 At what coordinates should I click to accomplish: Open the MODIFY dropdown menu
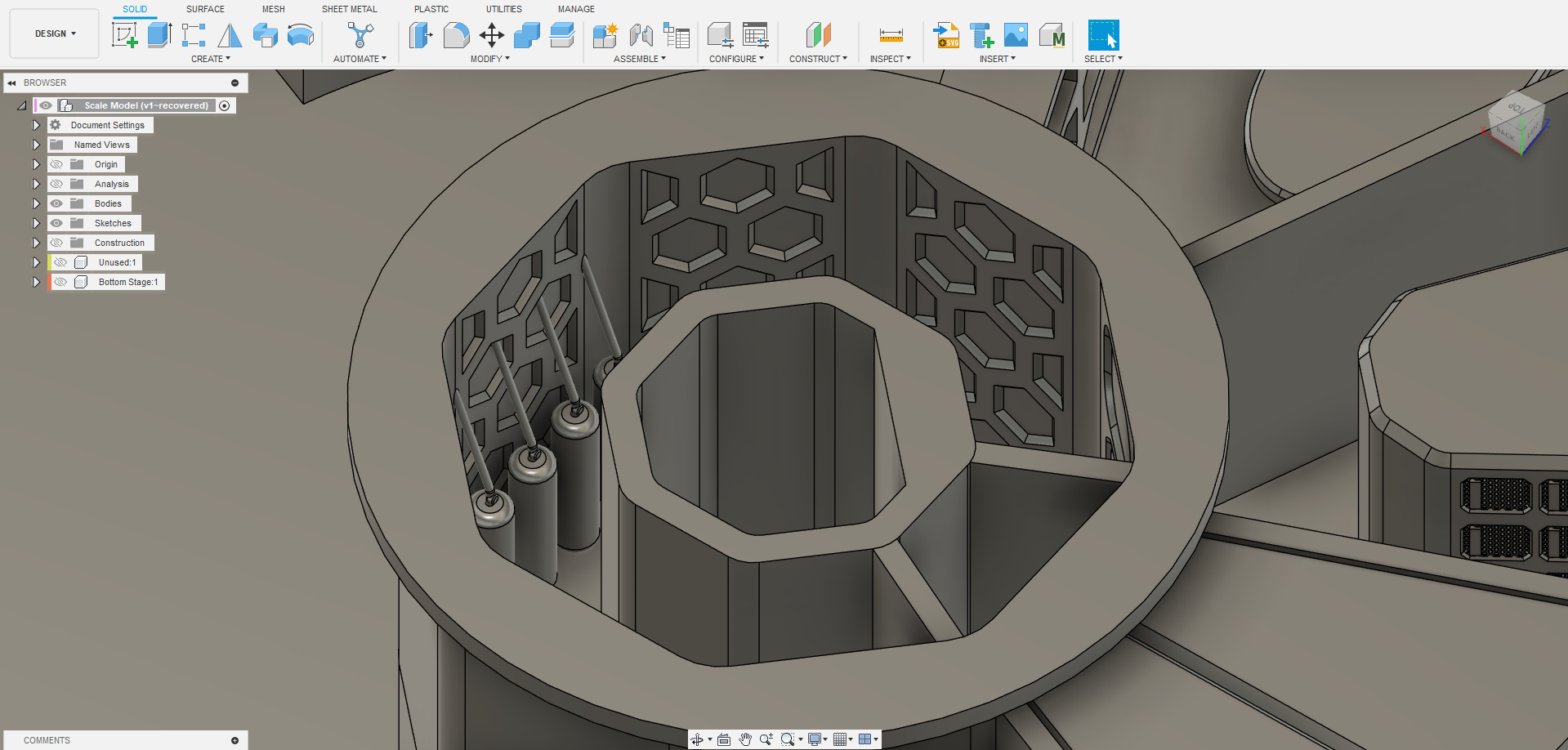pyautogui.click(x=490, y=59)
